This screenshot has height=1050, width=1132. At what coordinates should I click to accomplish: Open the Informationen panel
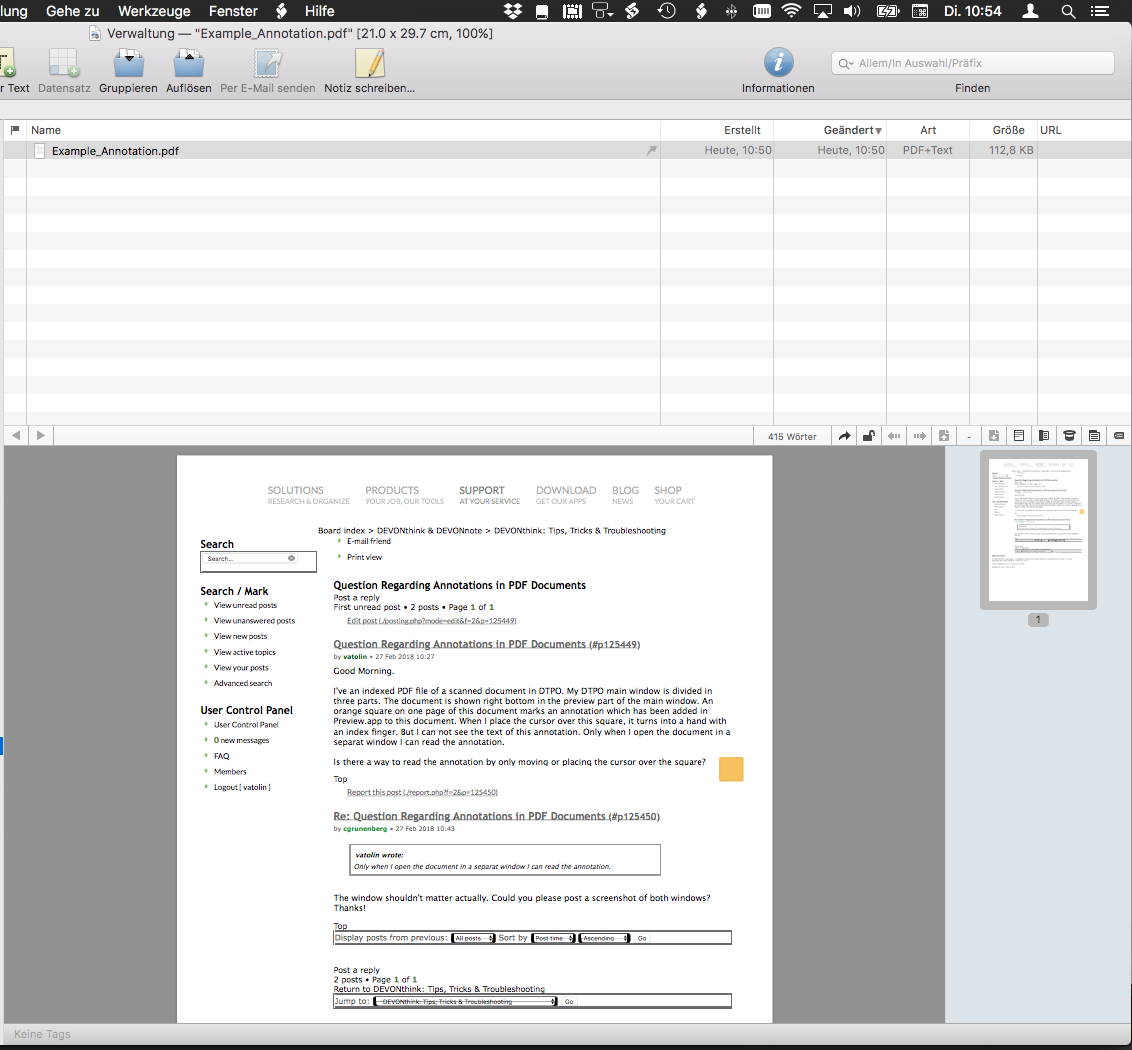[778, 63]
